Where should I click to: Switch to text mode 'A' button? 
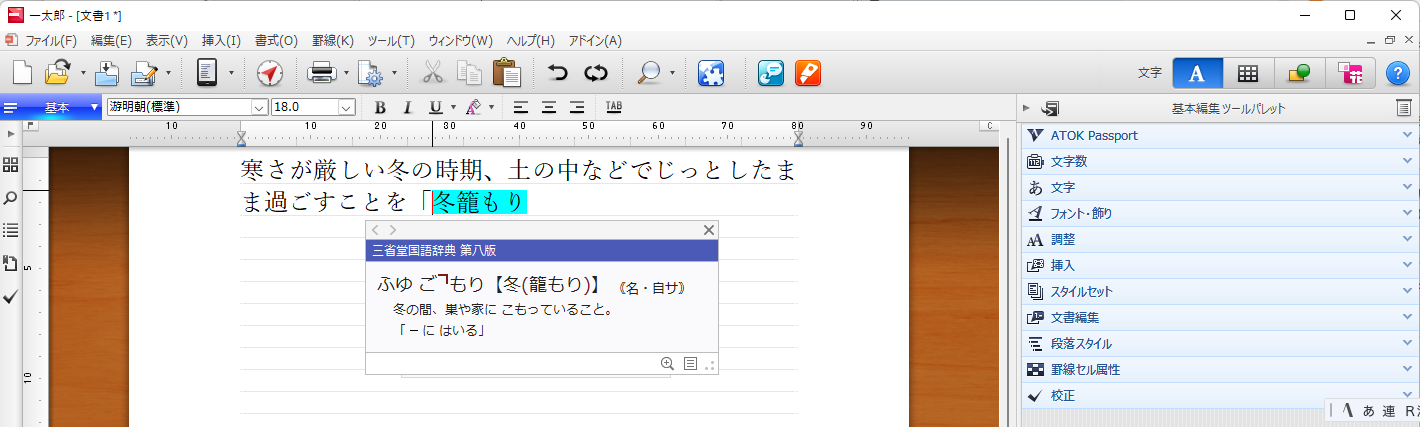tap(1197, 73)
